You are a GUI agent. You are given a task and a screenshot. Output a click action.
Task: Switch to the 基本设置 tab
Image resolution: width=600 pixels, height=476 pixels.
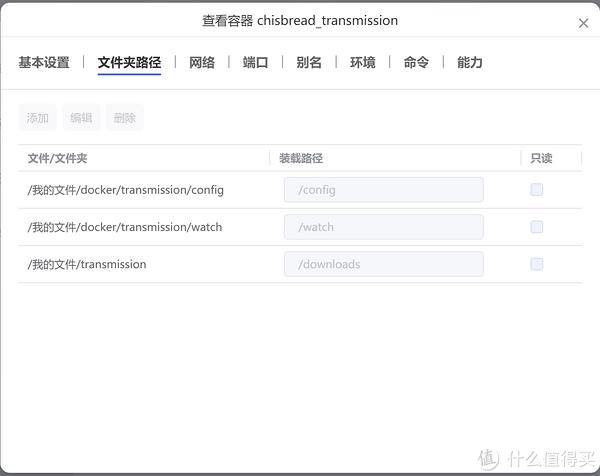pos(44,62)
